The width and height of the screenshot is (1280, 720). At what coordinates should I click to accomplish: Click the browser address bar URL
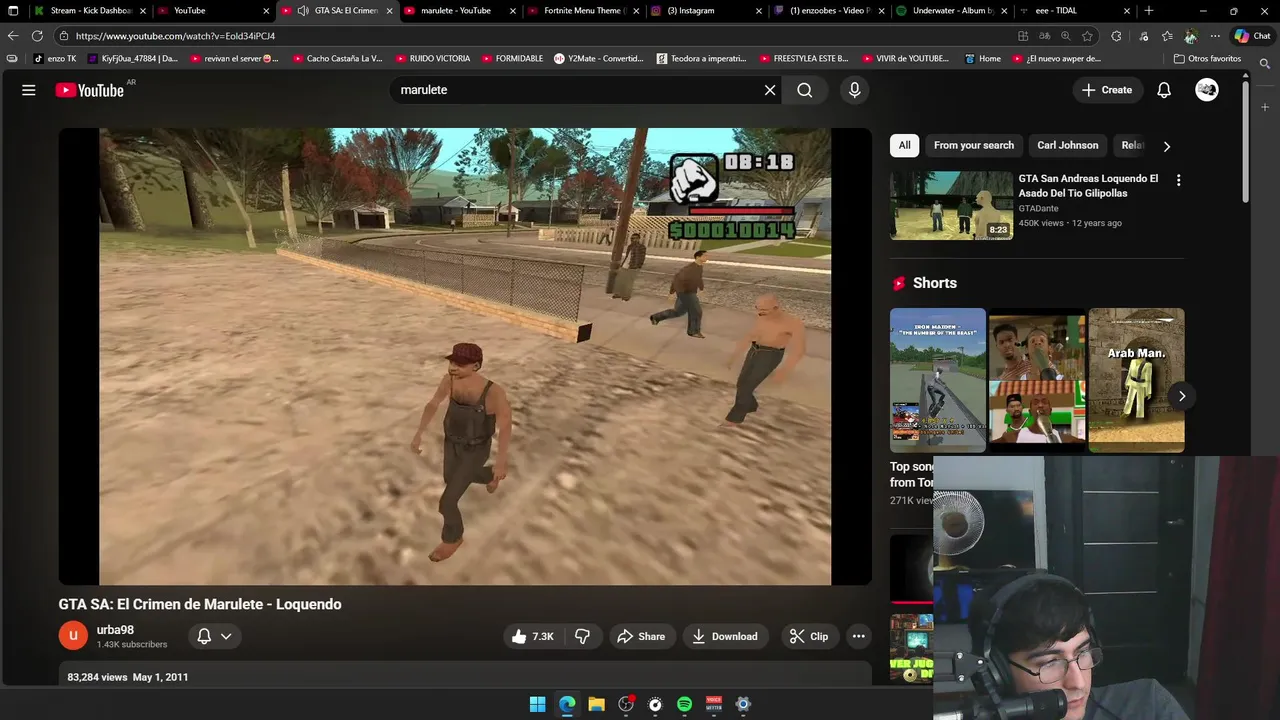175,36
